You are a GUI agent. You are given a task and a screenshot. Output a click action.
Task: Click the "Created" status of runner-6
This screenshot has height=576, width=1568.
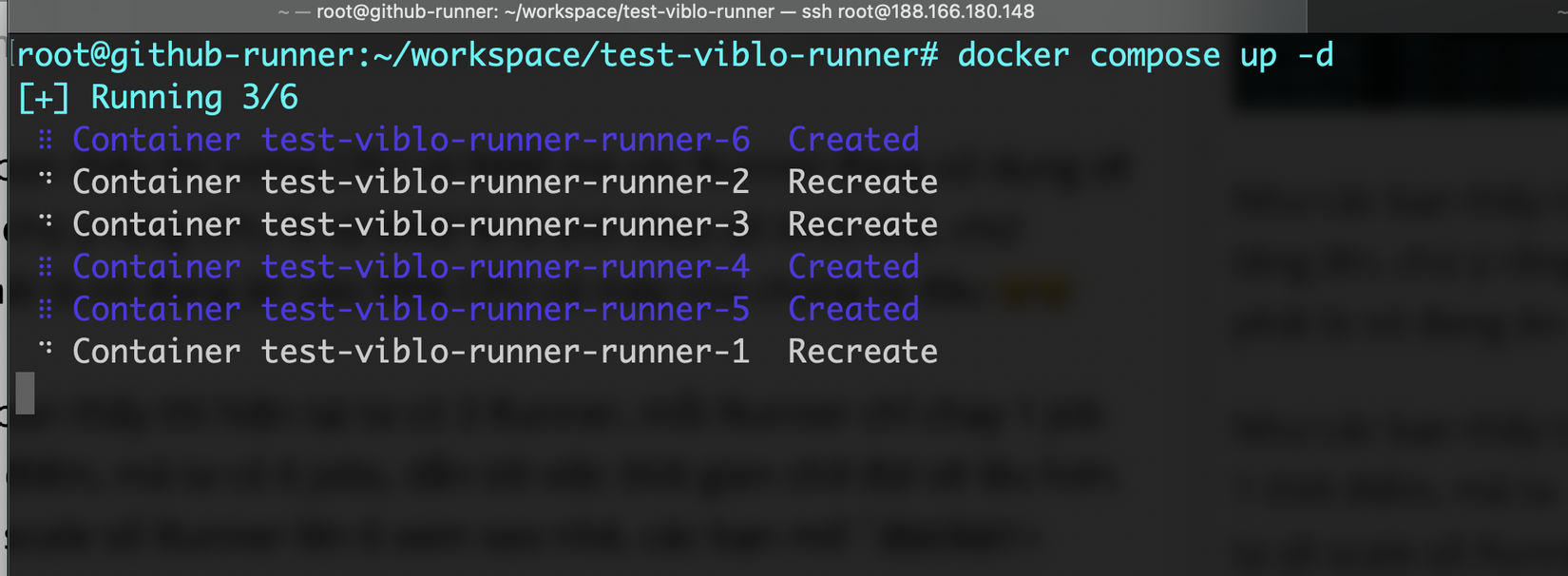click(x=852, y=141)
